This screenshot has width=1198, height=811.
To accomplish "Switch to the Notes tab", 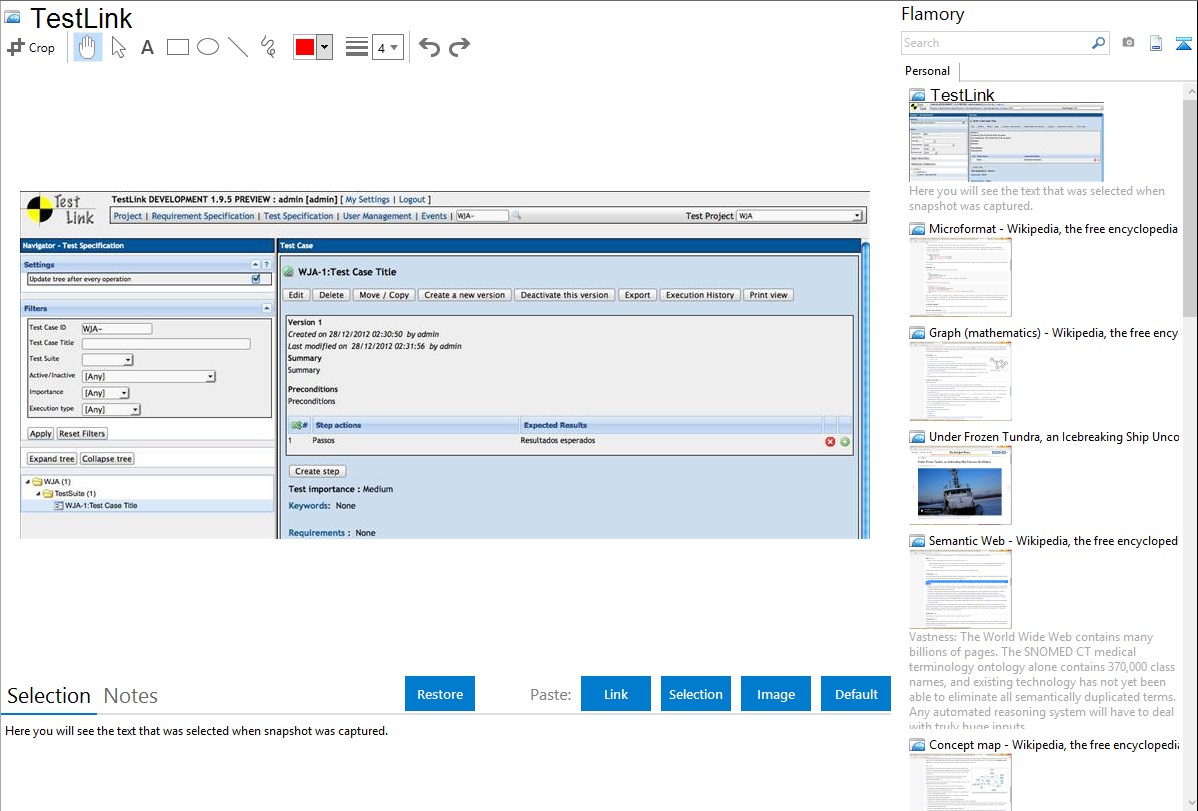I will tap(131, 696).
